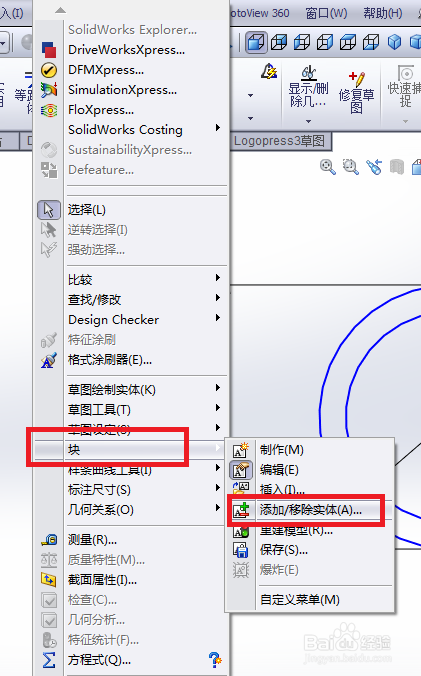Click 修复草图 repair sketch button
This screenshot has height=676, width=421.
[356, 91]
